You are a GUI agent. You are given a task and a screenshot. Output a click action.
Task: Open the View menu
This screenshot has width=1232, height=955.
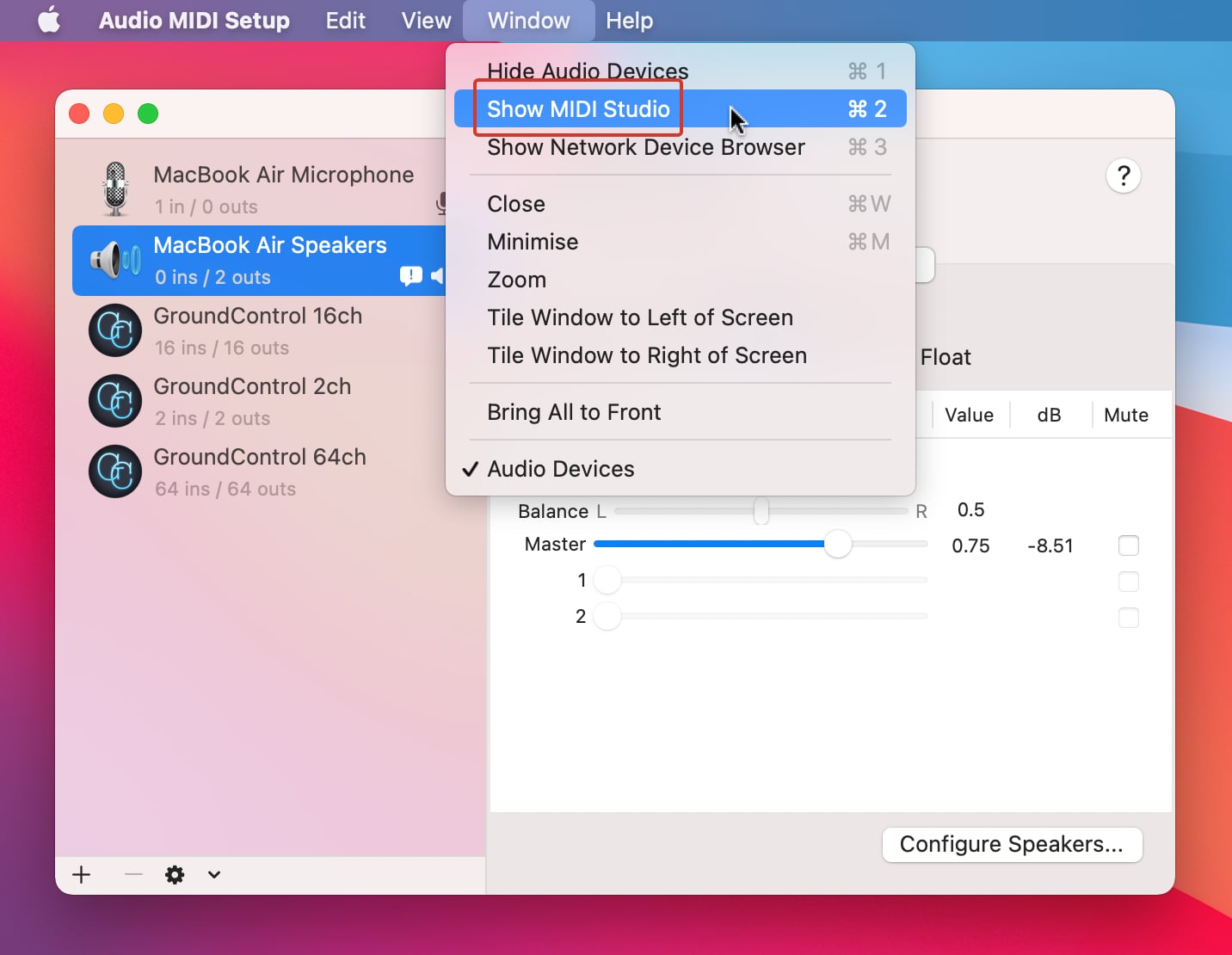pyautogui.click(x=426, y=20)
